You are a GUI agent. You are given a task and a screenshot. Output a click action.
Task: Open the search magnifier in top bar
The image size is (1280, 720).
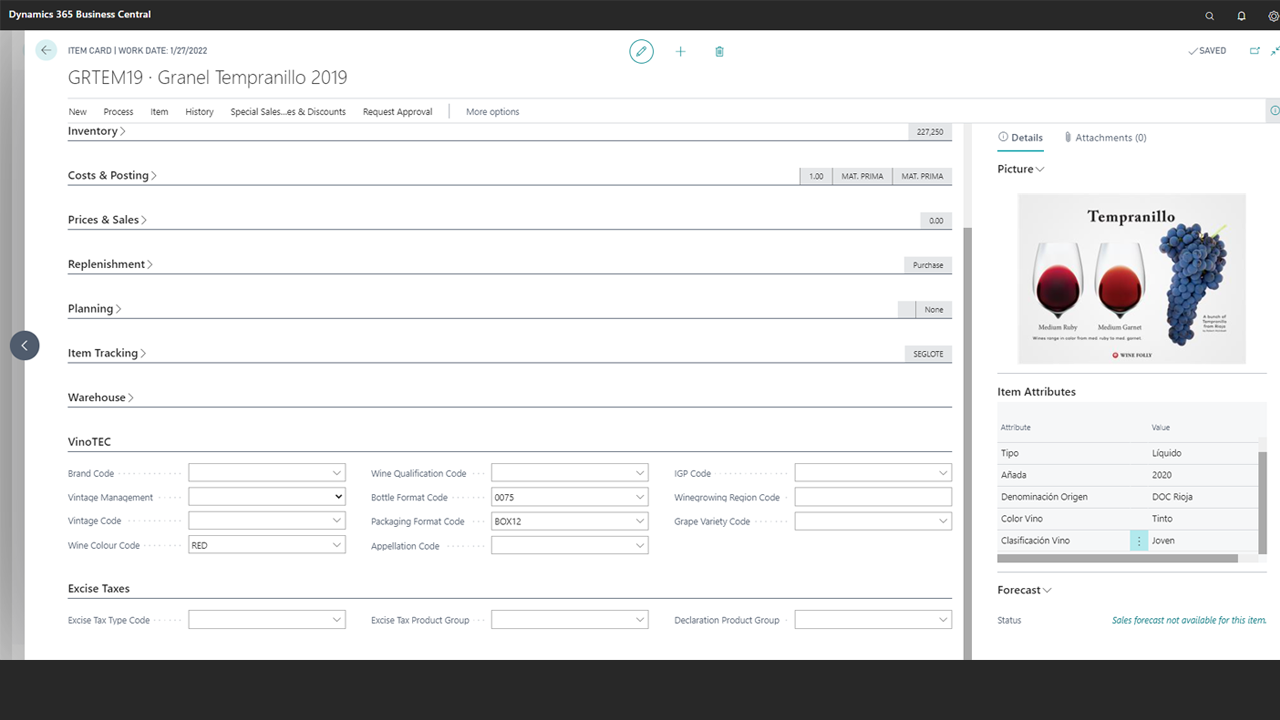[1210, 15]
